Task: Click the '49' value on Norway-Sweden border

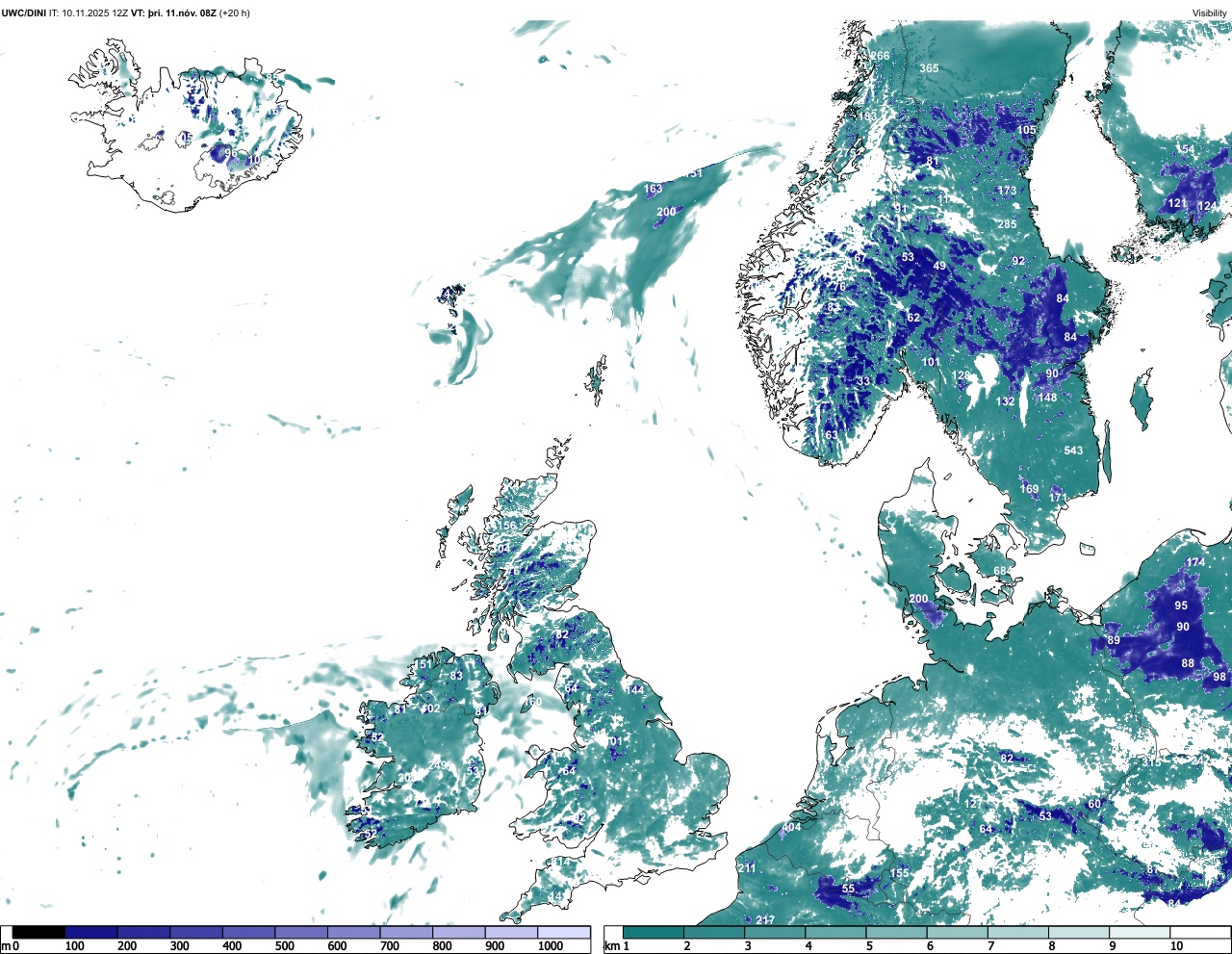Action: [939, 266]
